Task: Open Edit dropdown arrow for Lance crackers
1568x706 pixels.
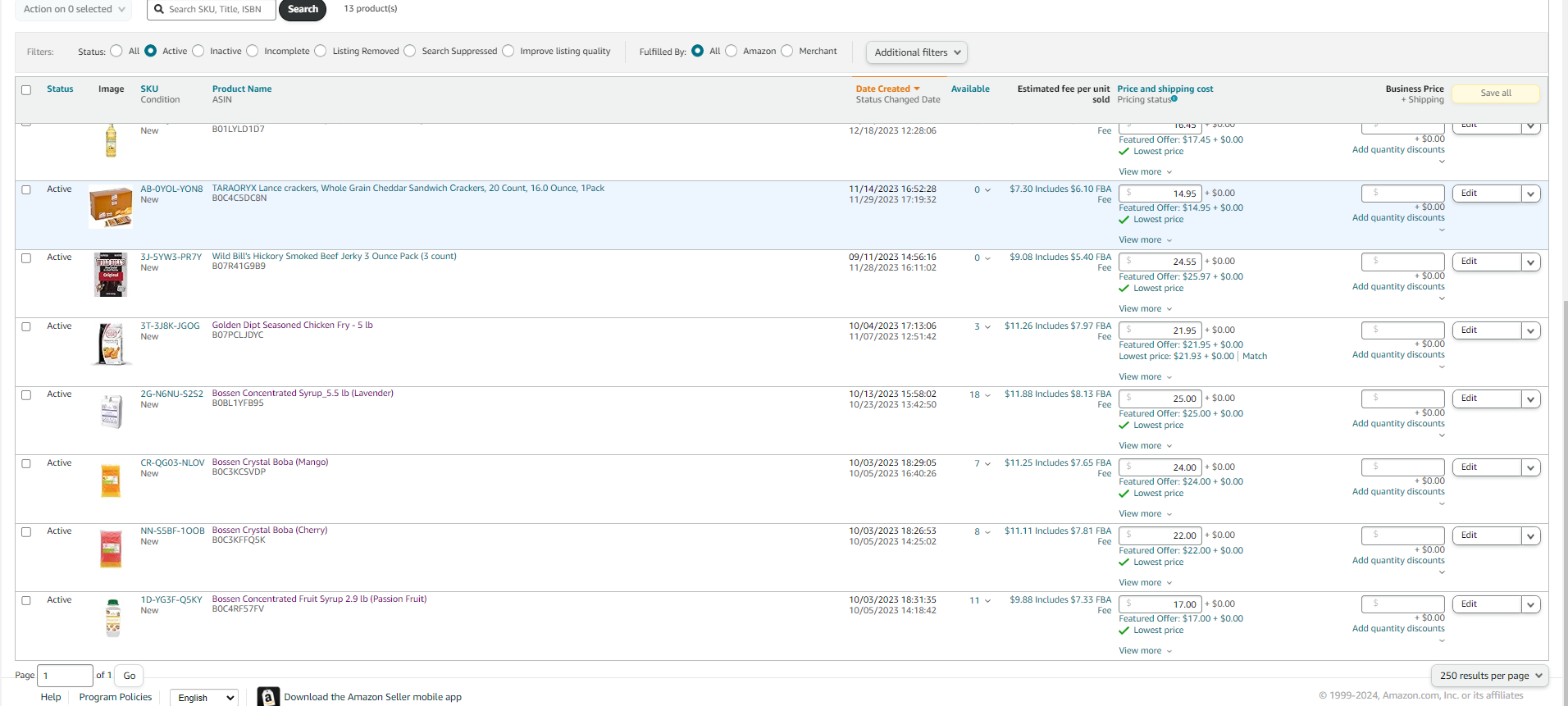Action: (x=1531, y=194)
